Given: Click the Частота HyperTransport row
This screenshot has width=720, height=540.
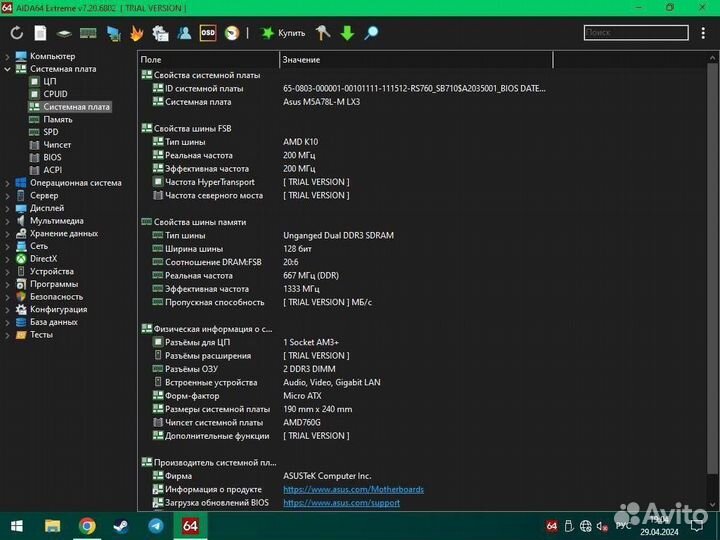Looking at the screenshot, I should (x=251, y=182).
